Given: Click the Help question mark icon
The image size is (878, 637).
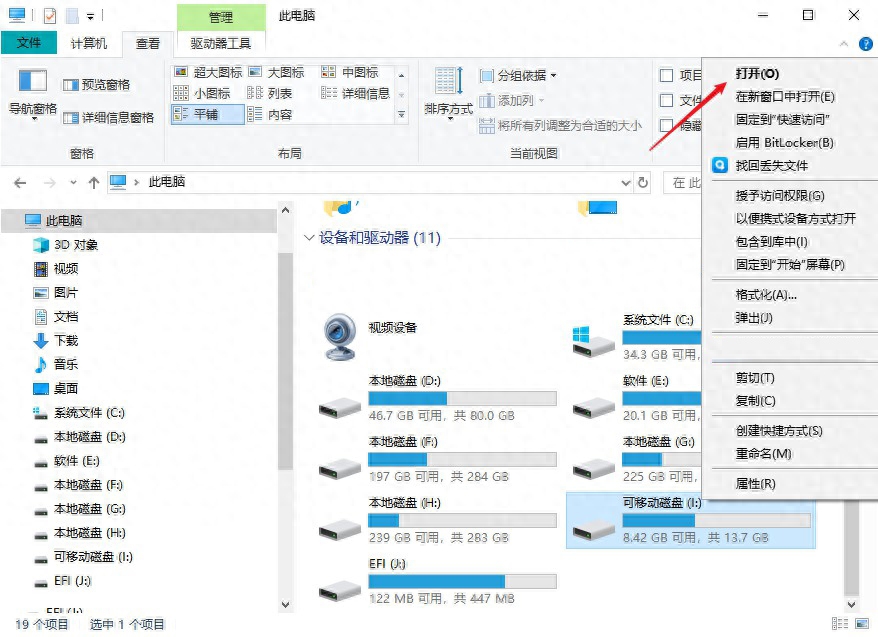Looking at the screenshot, I should (865, 45).
